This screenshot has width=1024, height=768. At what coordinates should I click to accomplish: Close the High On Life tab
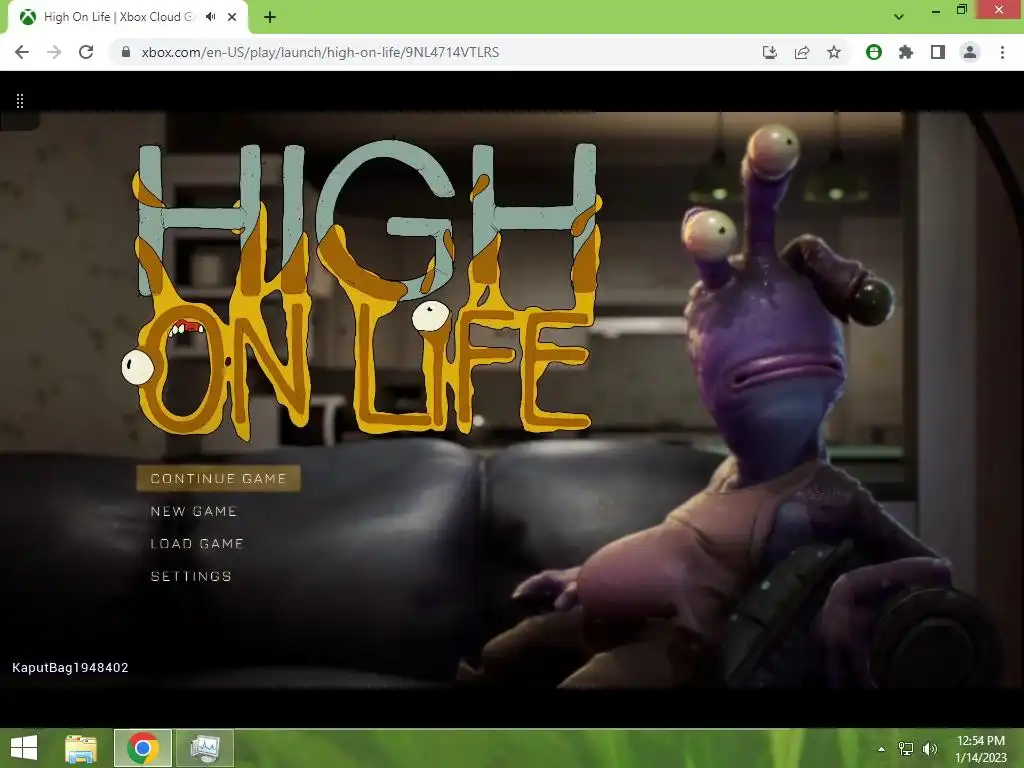pyautogui.click(x=232, y=17)
